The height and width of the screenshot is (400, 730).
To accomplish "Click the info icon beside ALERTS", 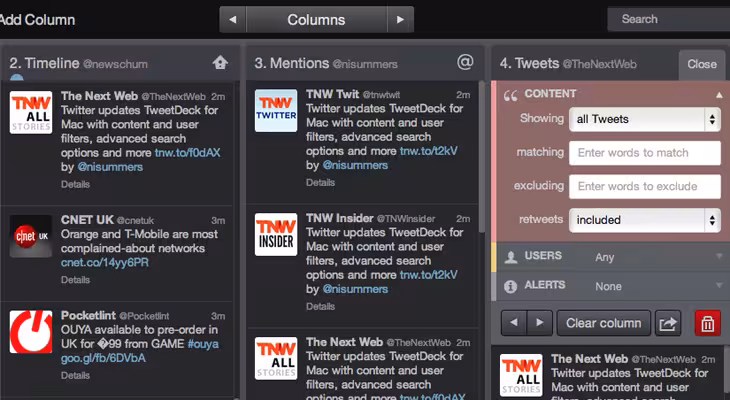I will point(510,286).
